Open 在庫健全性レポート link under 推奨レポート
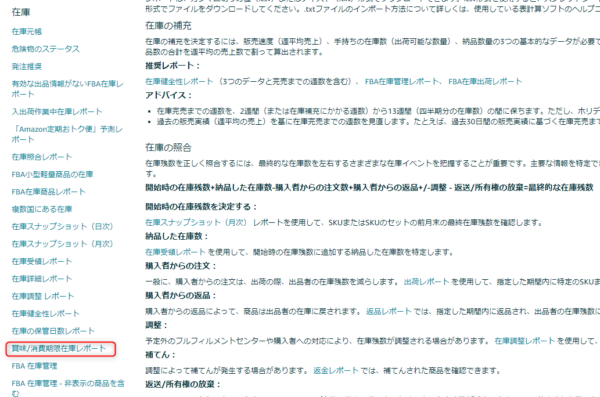600x397 pixels. [x=179, y=82]
